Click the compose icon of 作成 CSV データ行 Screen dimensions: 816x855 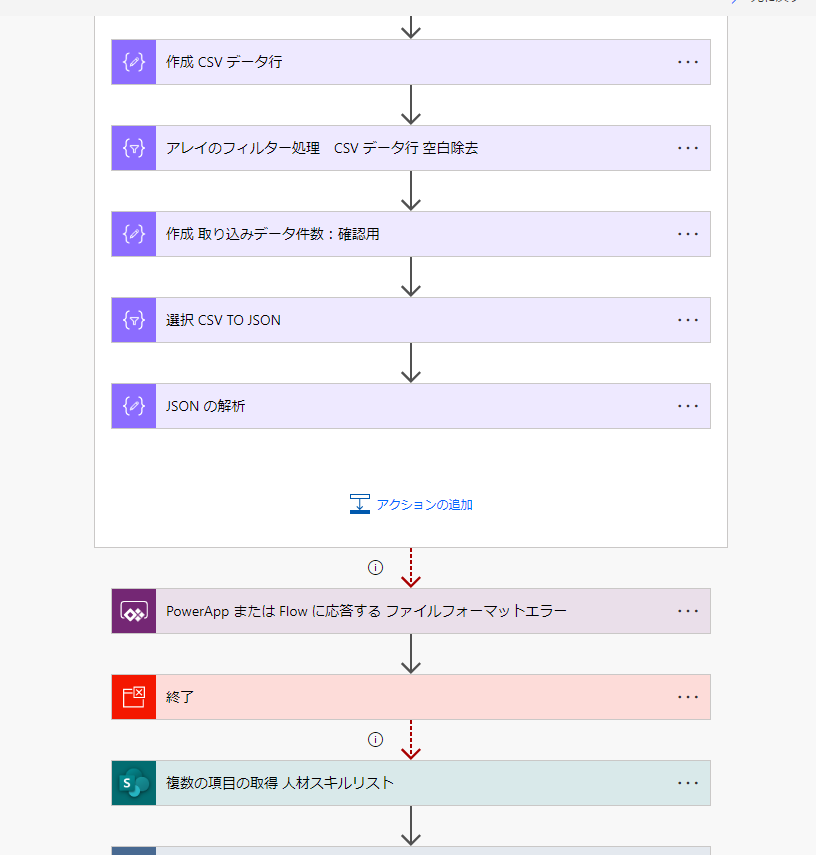(x=134, y=62)
